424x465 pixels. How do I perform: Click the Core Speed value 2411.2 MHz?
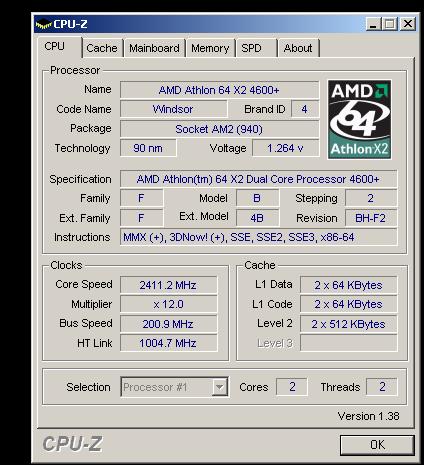[x=168, y=285]
